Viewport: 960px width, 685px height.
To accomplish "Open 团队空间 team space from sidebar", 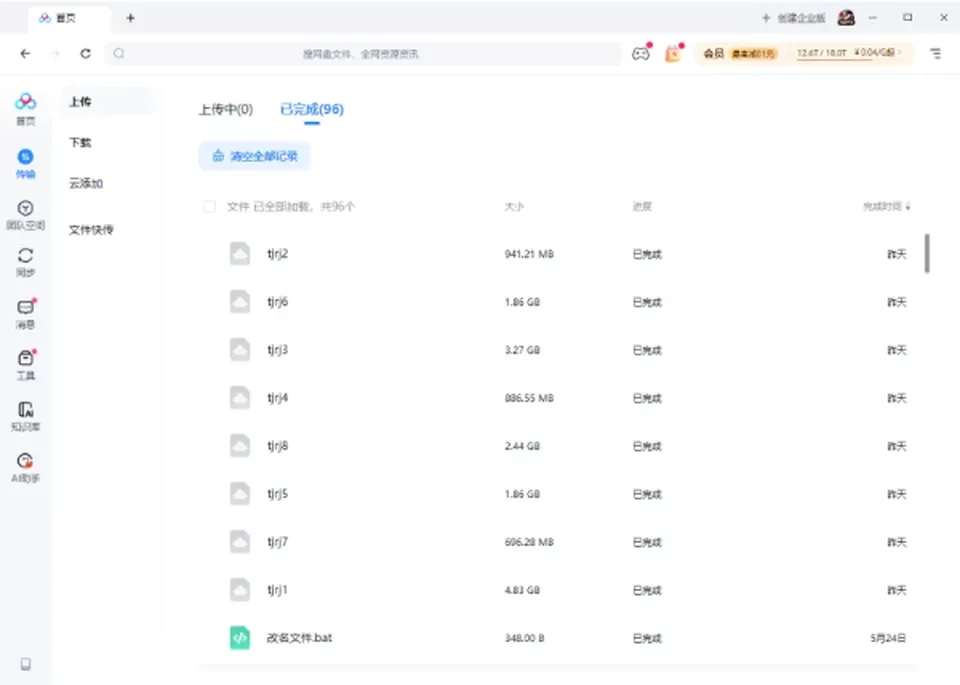I will pos(25,215).
